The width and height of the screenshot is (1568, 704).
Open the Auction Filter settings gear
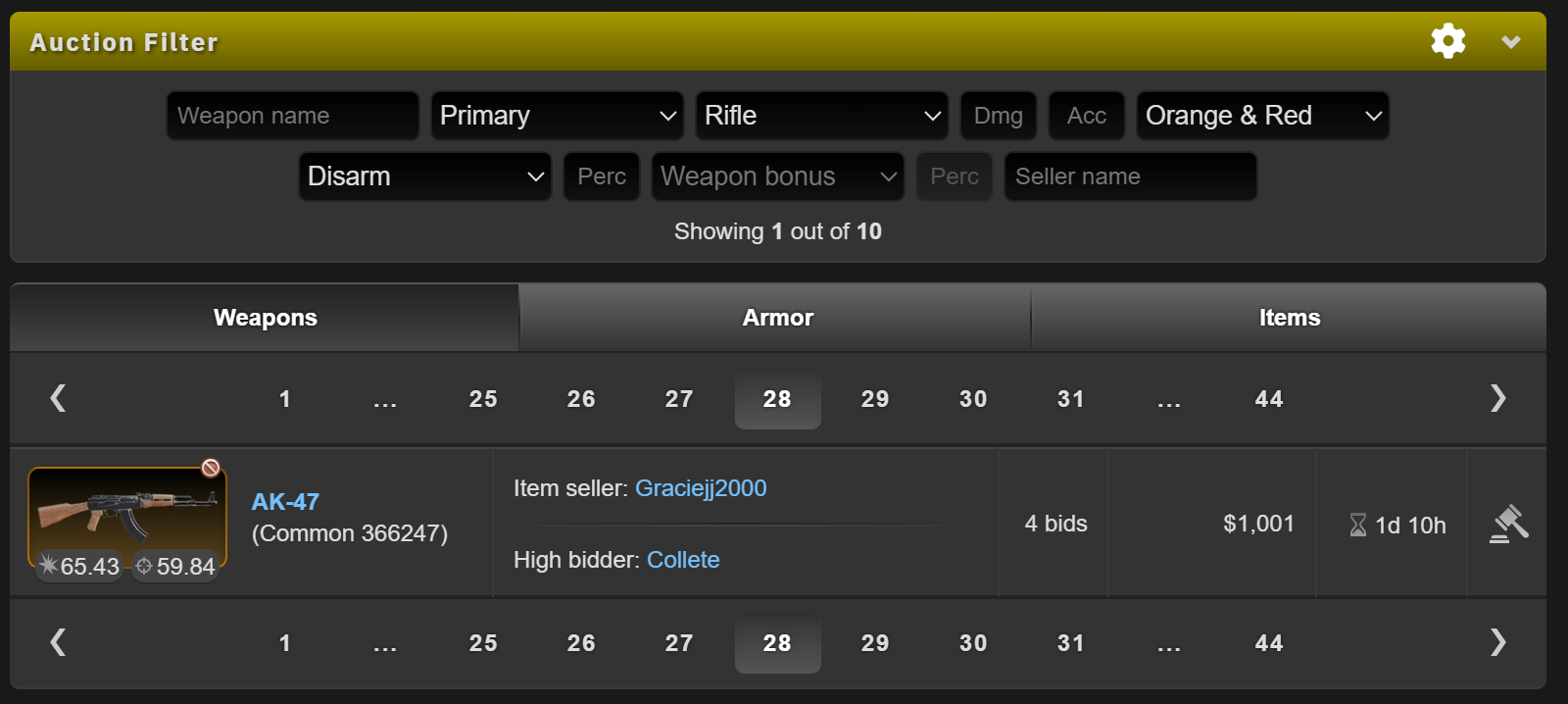[1447, 41]
